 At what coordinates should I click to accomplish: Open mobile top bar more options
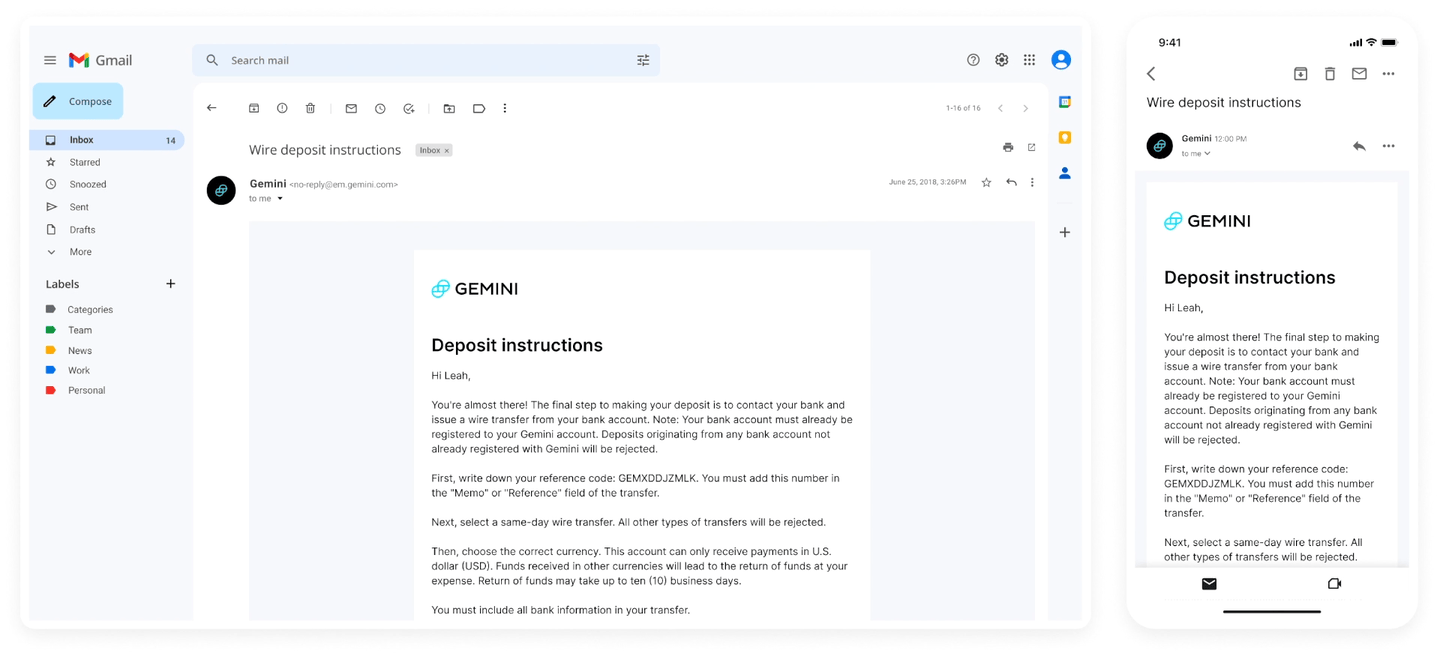(x=1388, y=74)
